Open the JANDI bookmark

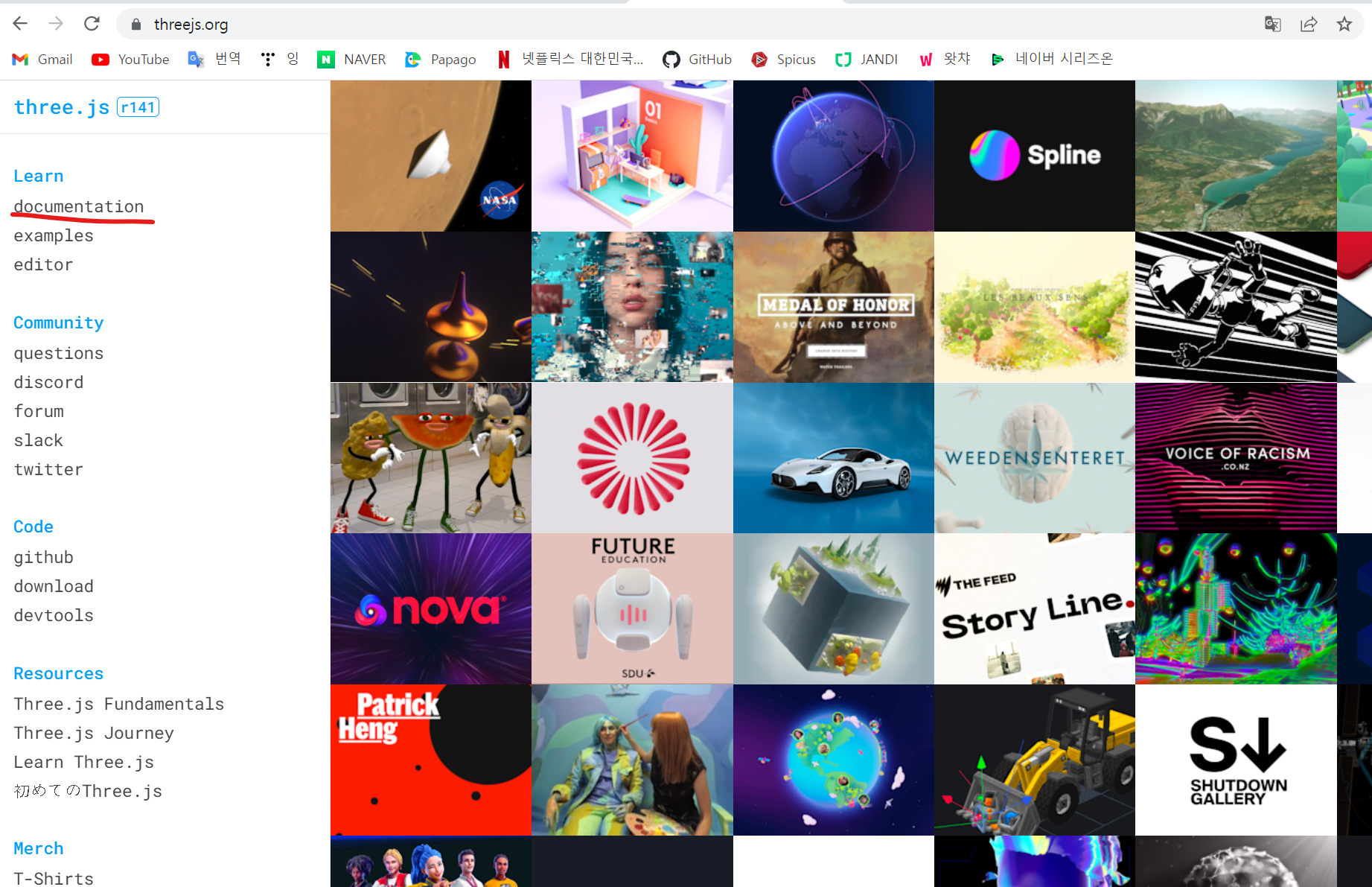867,60
